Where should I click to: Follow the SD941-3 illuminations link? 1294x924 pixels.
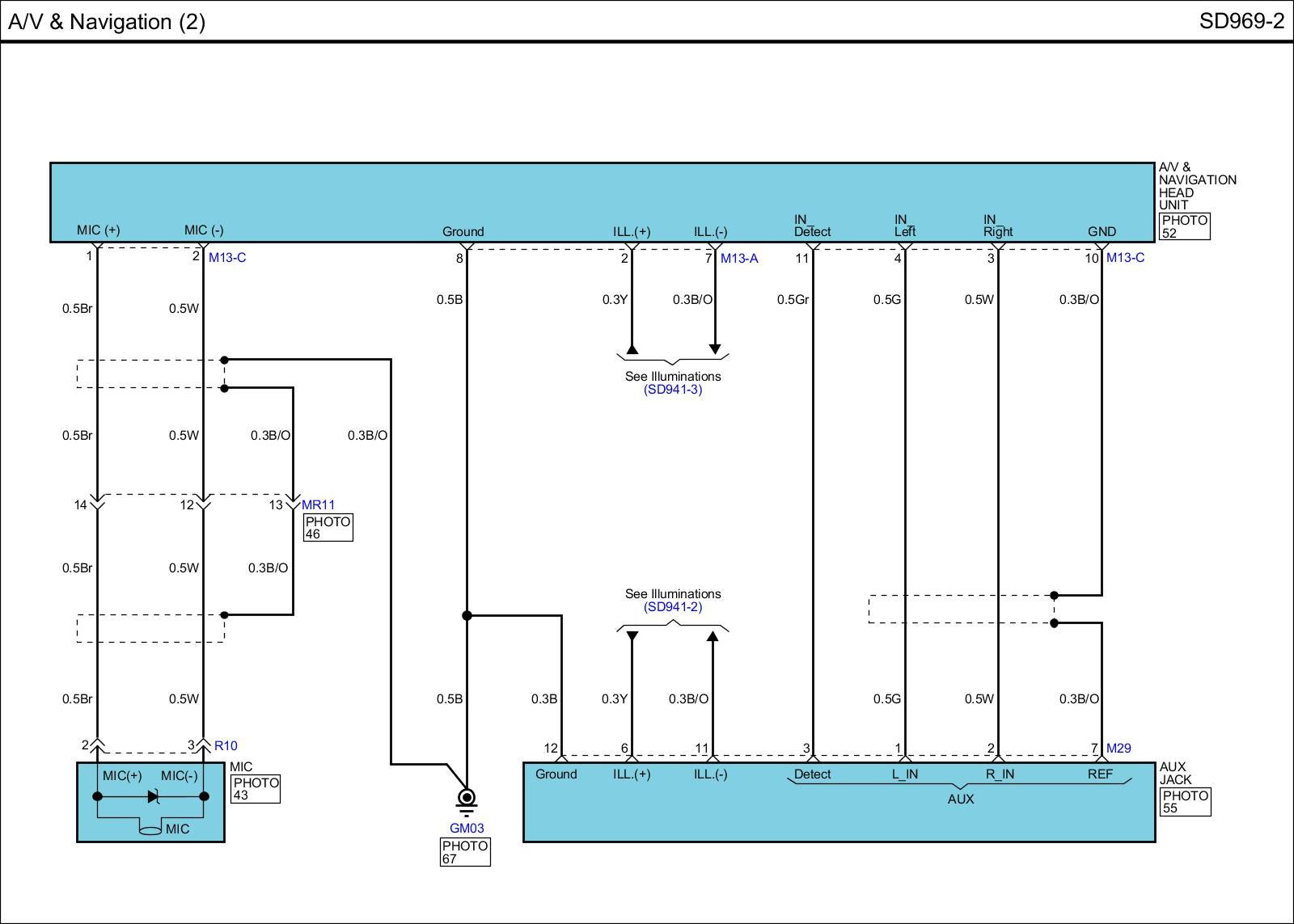(x=673, y=390)
